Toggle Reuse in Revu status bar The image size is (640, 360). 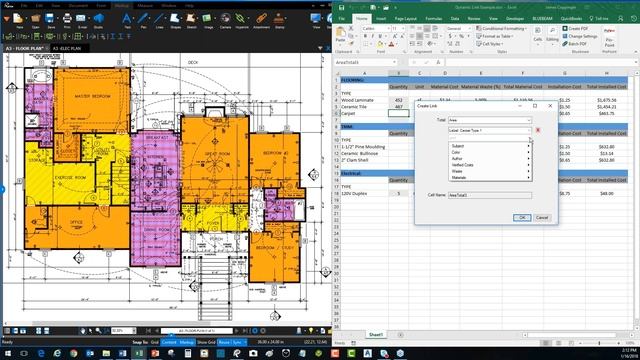tap(224, 342)
